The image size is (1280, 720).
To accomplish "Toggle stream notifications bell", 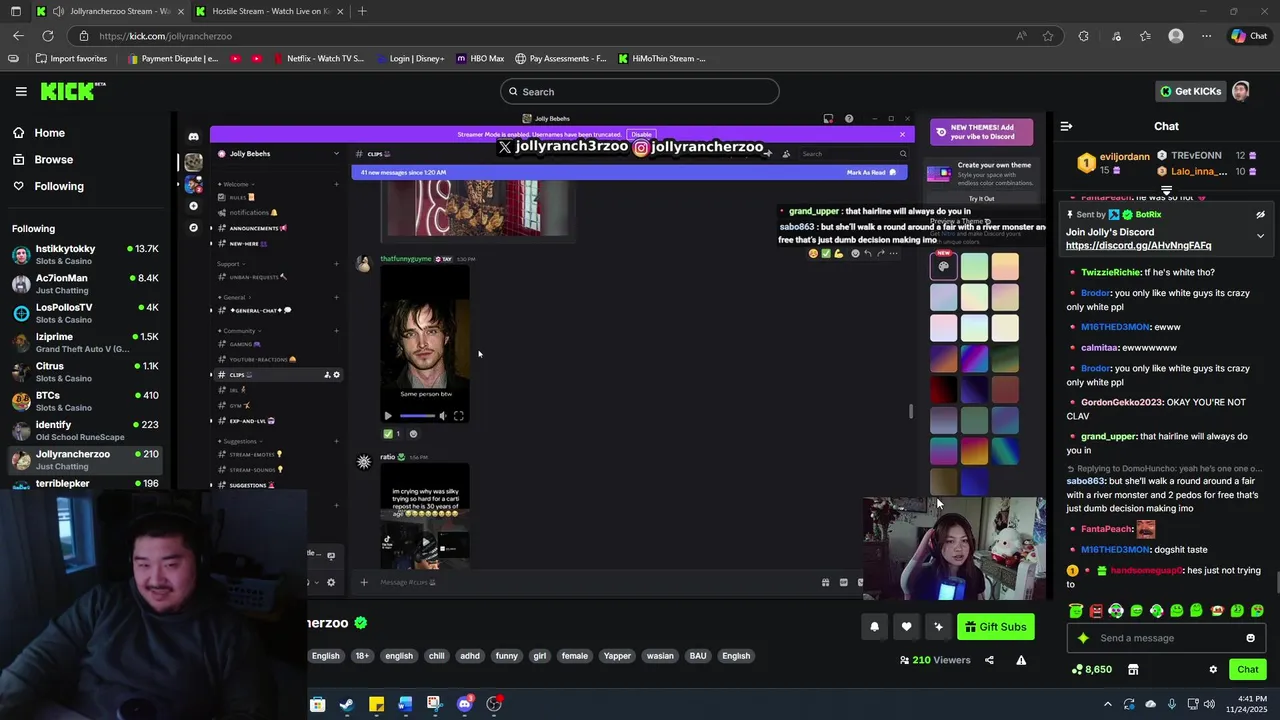I will (874, 627).
